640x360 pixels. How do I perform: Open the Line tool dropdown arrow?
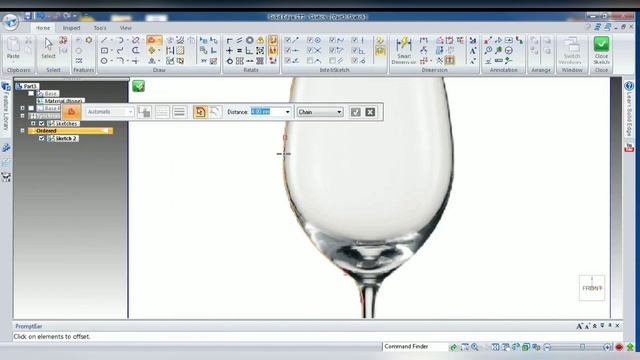pos(112,40)
